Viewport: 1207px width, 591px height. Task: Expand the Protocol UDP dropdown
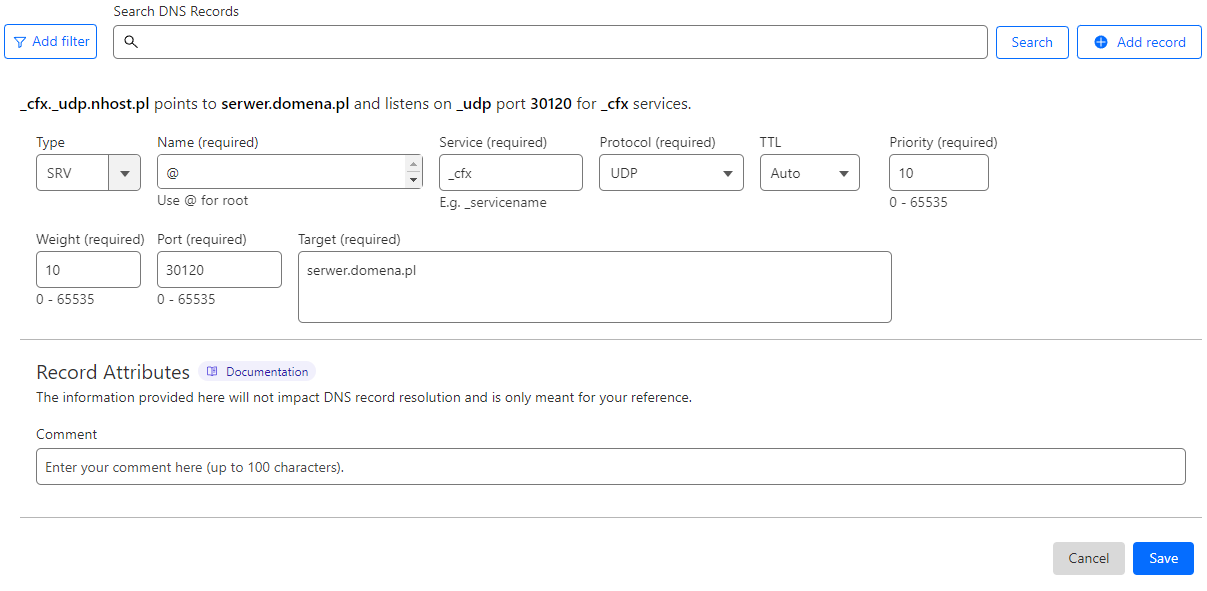click(727, 173)
